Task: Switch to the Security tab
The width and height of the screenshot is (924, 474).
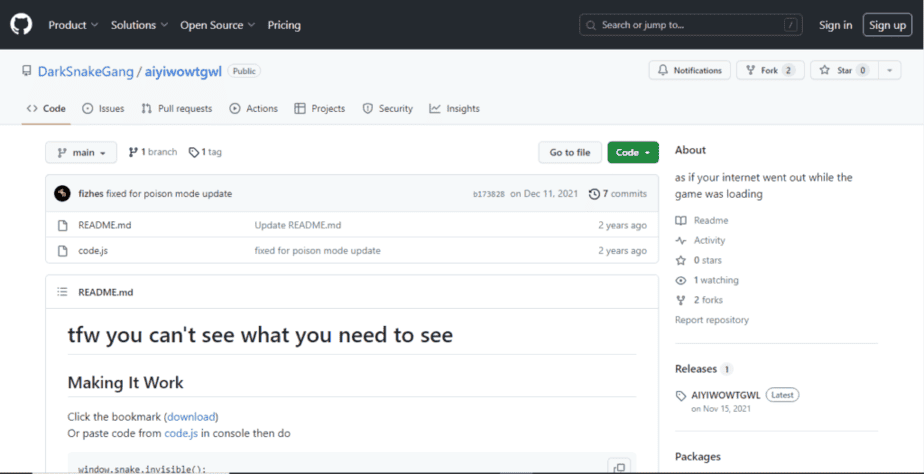Action: [x=388, y=108]
